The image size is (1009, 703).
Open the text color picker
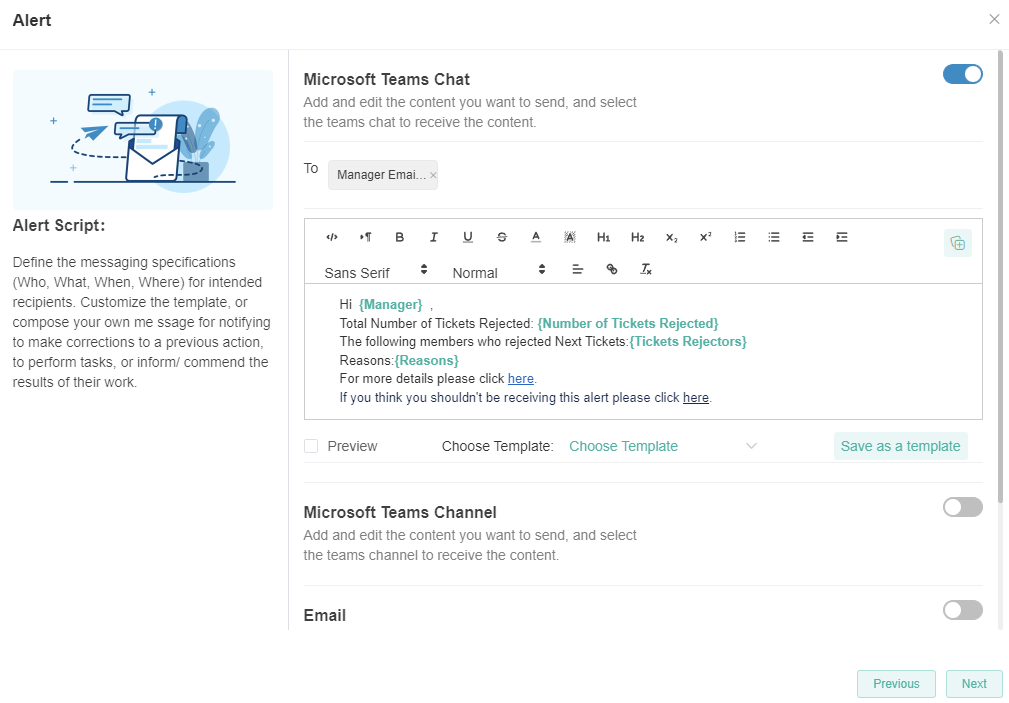536,237
